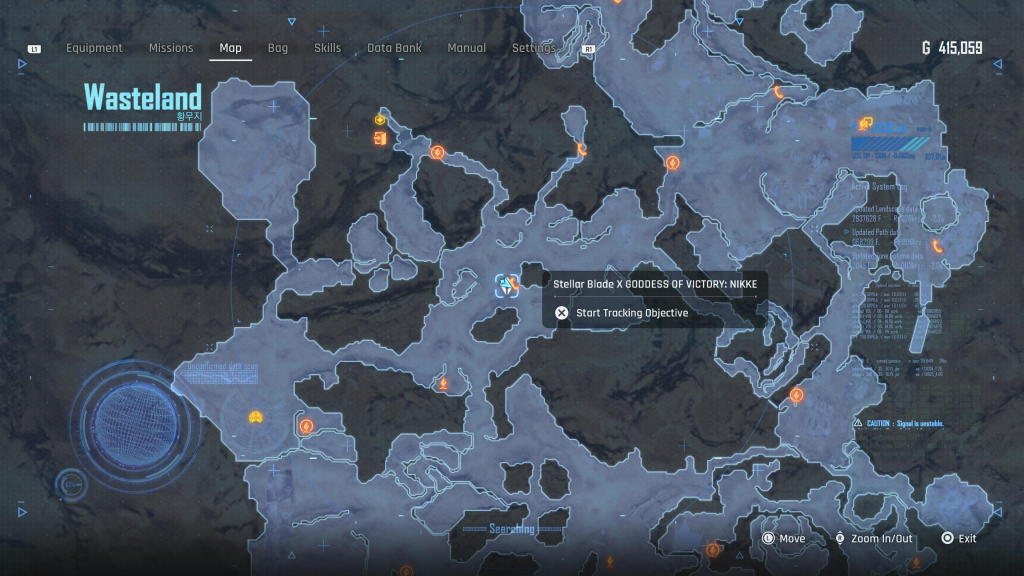Click the yellow drone marker near the globe

256,417
